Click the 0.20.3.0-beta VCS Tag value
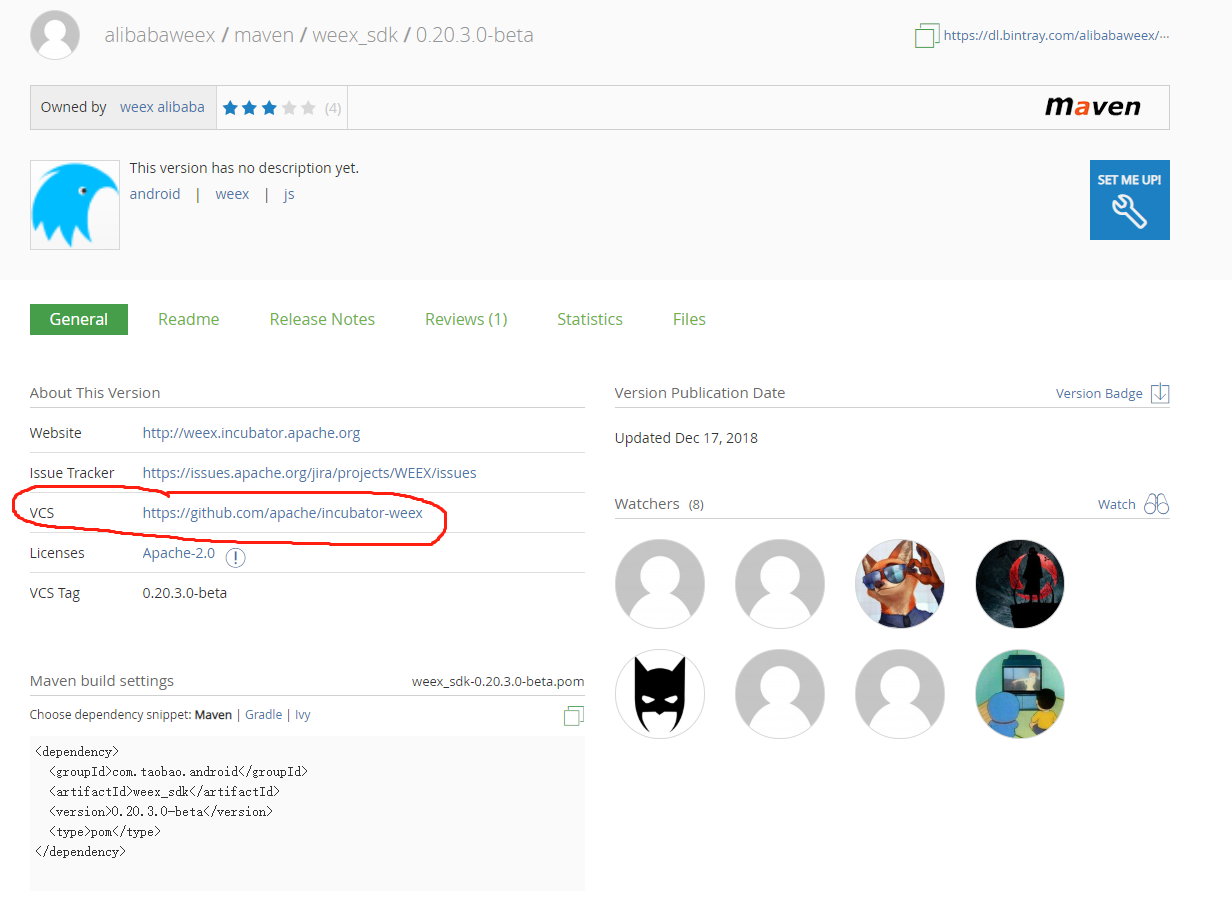1232x898 pixels. point(185,593)
